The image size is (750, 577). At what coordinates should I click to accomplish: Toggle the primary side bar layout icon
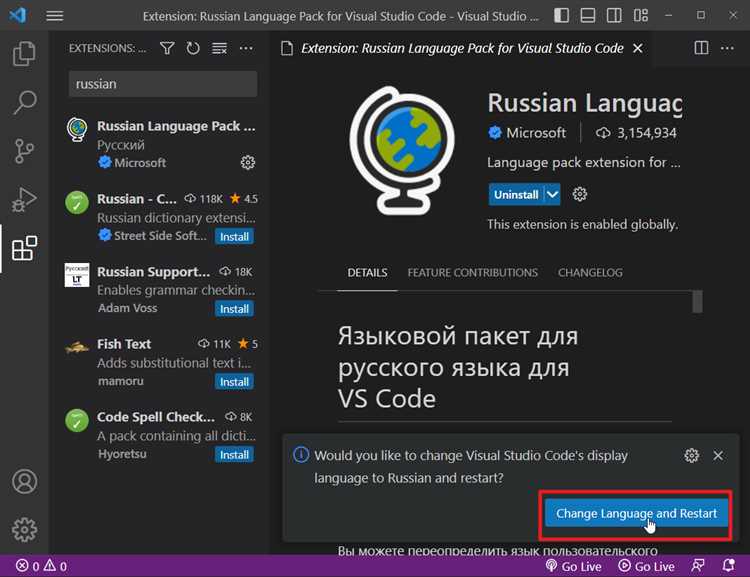562,16
